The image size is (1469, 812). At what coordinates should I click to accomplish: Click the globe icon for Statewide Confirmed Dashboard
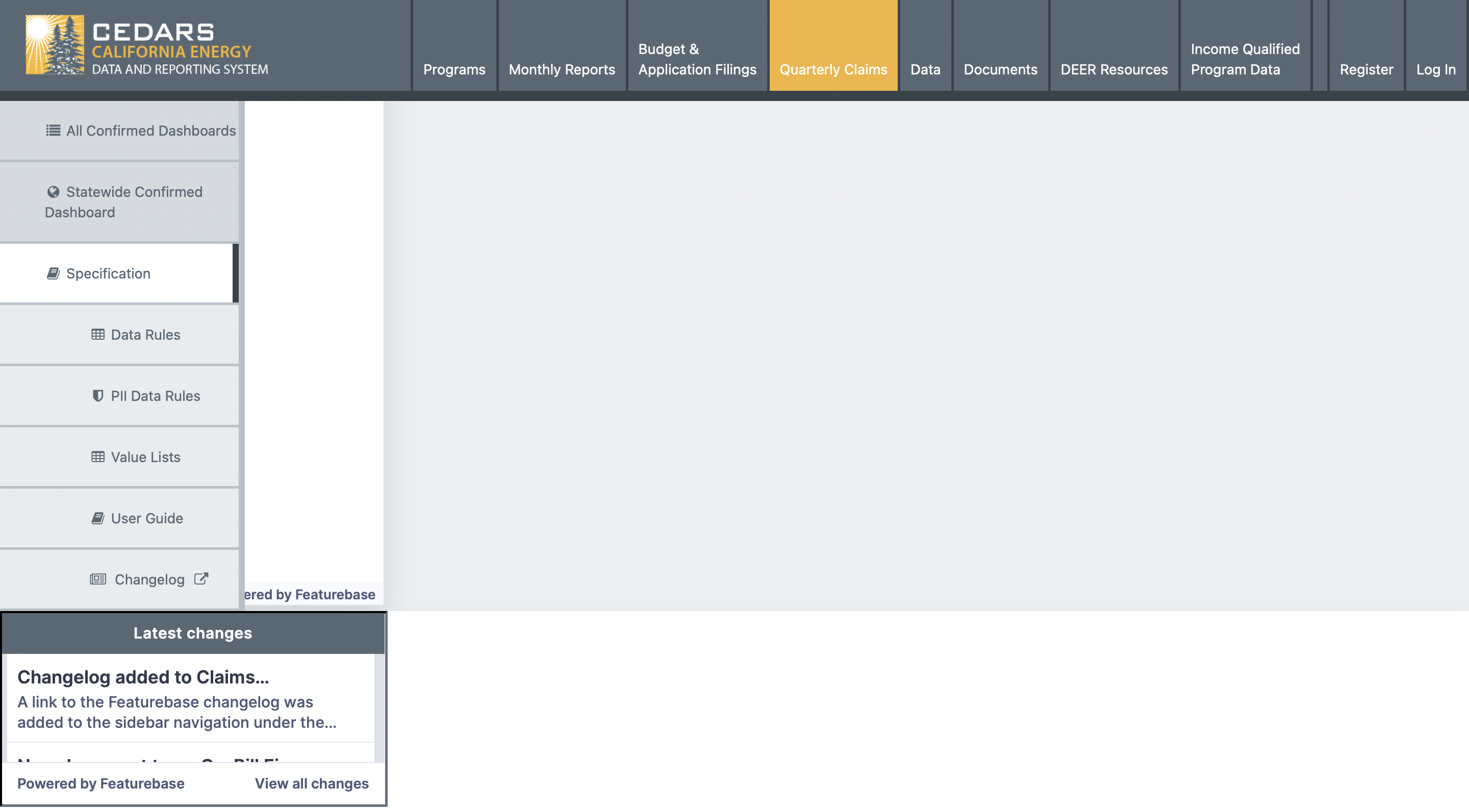tap(53, 192)
